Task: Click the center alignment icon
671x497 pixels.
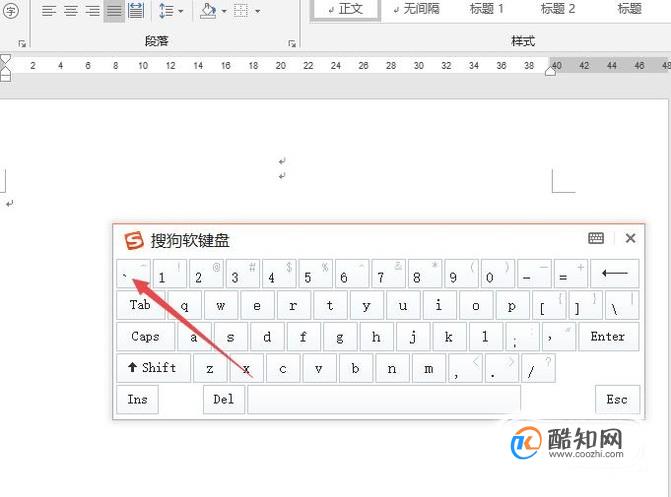Action: point(71,11)
